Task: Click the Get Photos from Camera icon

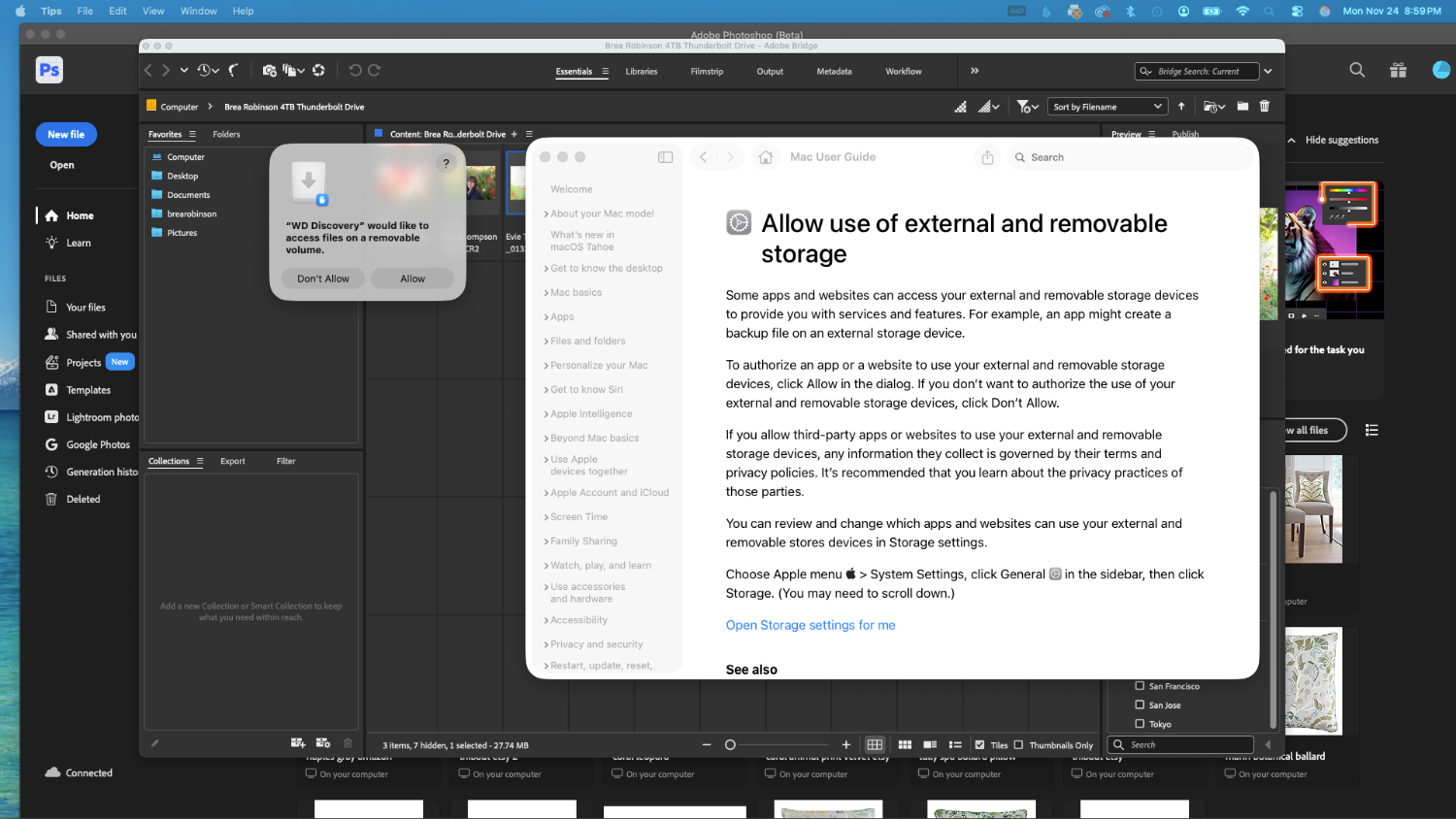Action: click(x=269, y=71)
